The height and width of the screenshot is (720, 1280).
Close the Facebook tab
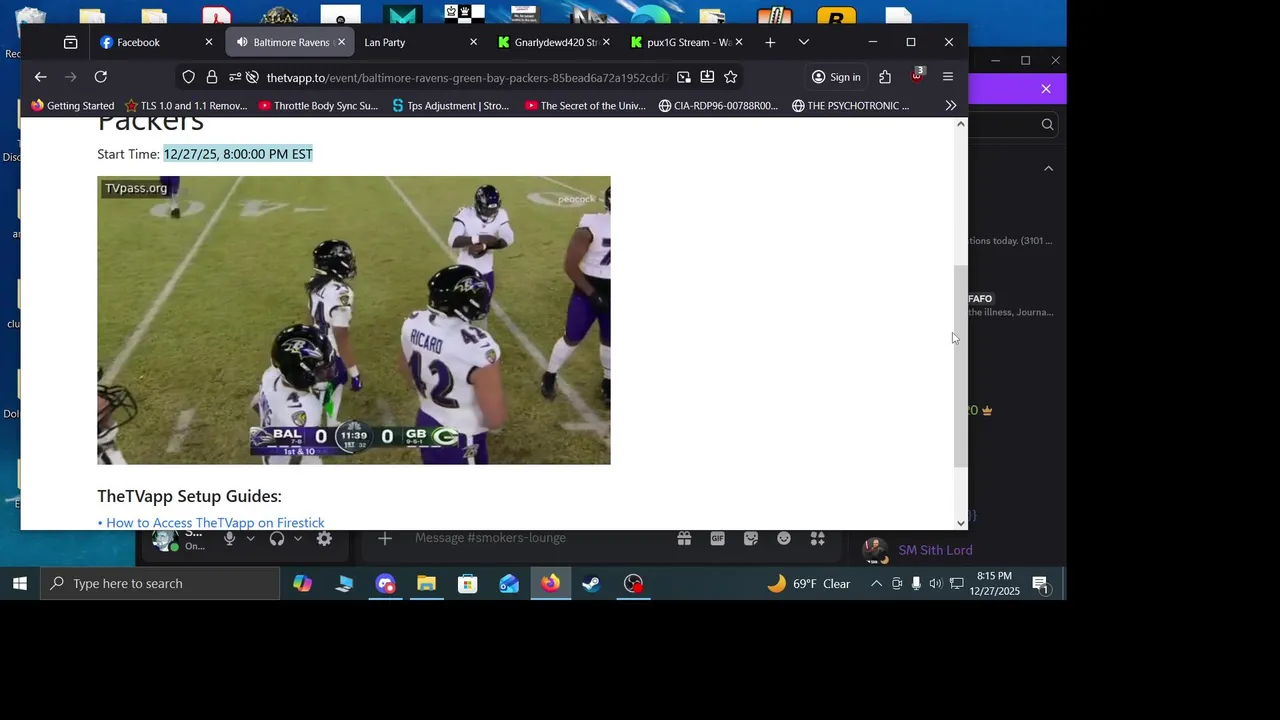coord(208,42)
